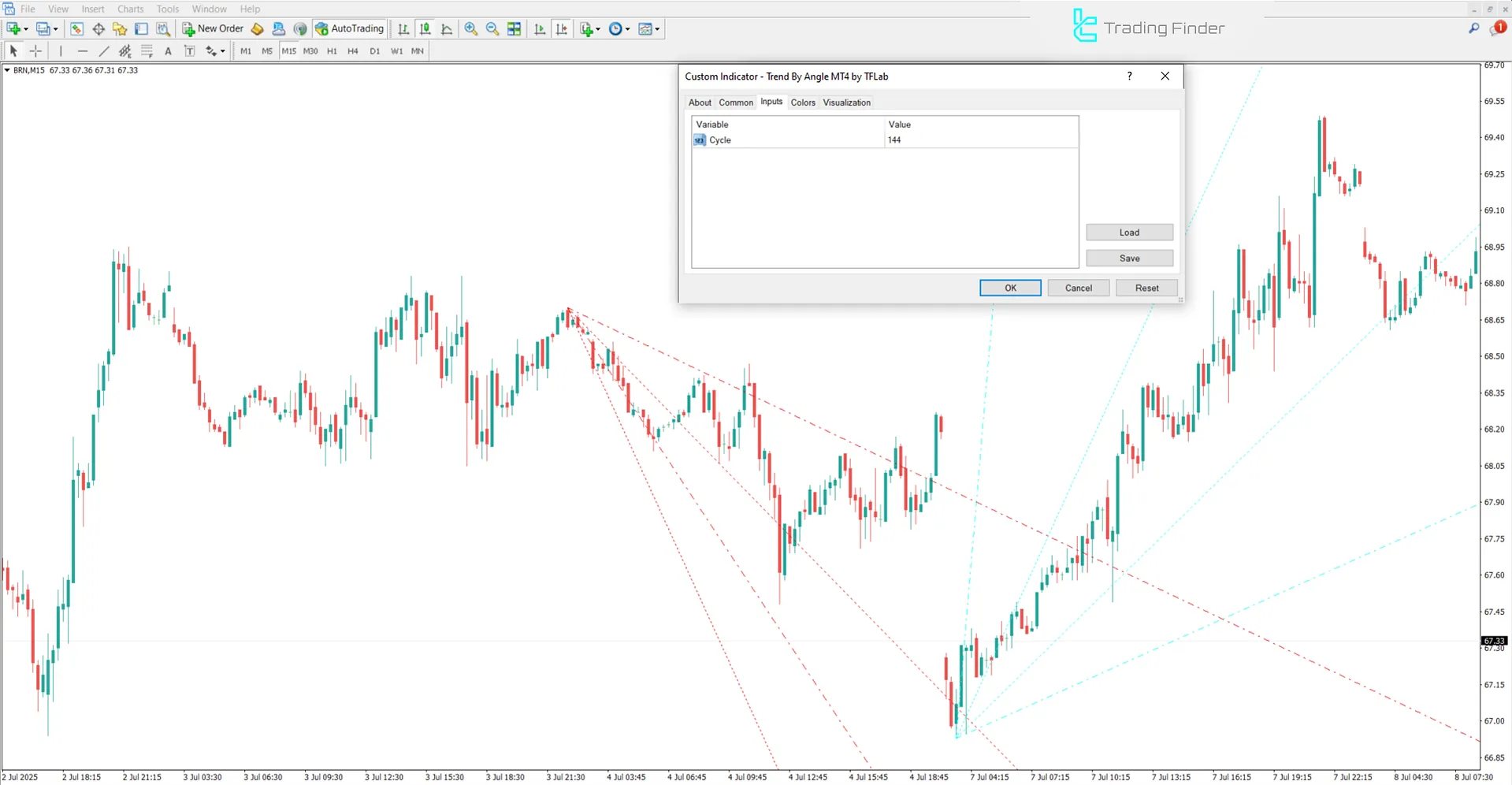The width and height of the screenshot is (1512, 785).
Task: Select the Crosshair tool
Action: tap(35, 50)
